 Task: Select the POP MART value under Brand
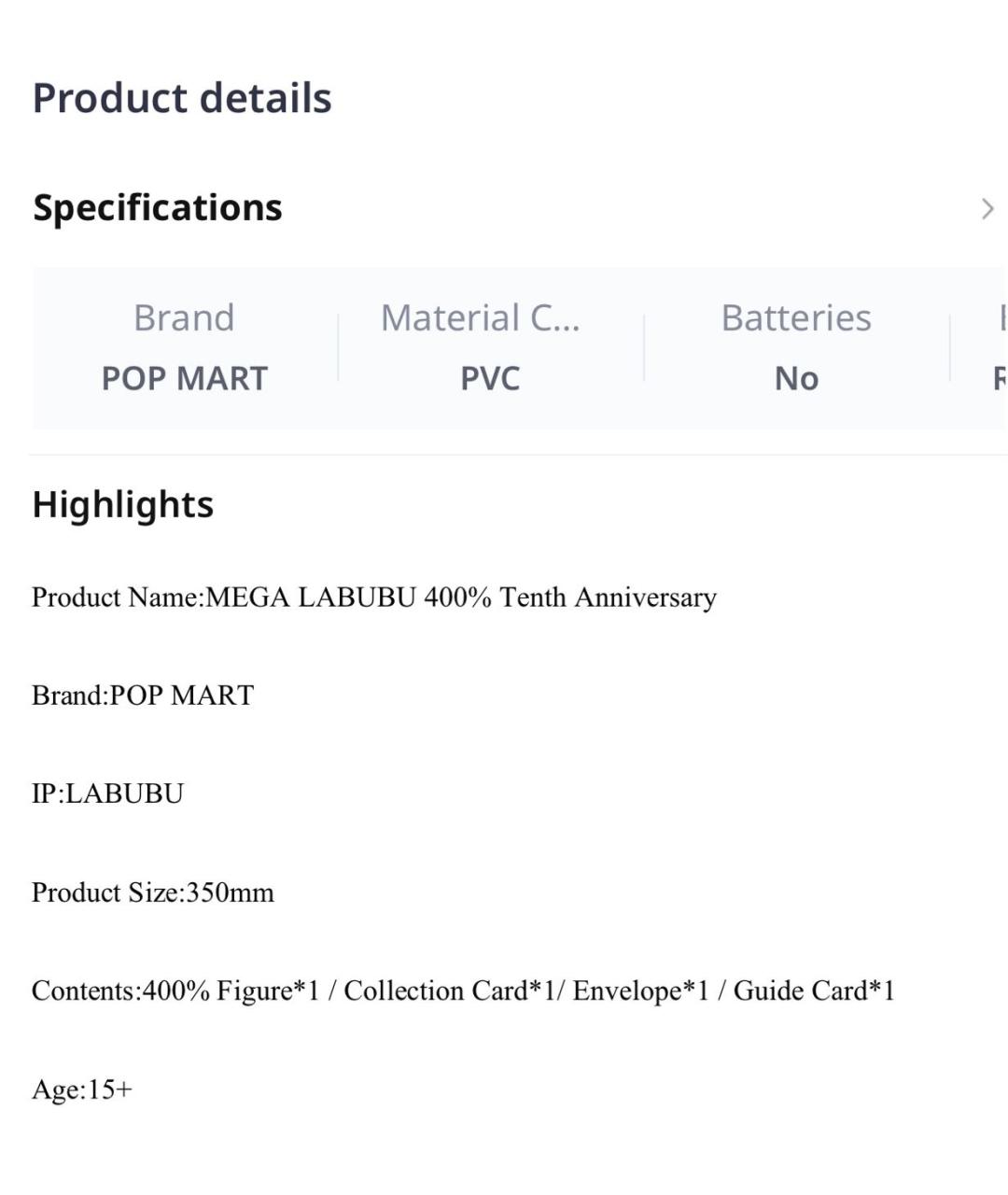pos(184,378)
